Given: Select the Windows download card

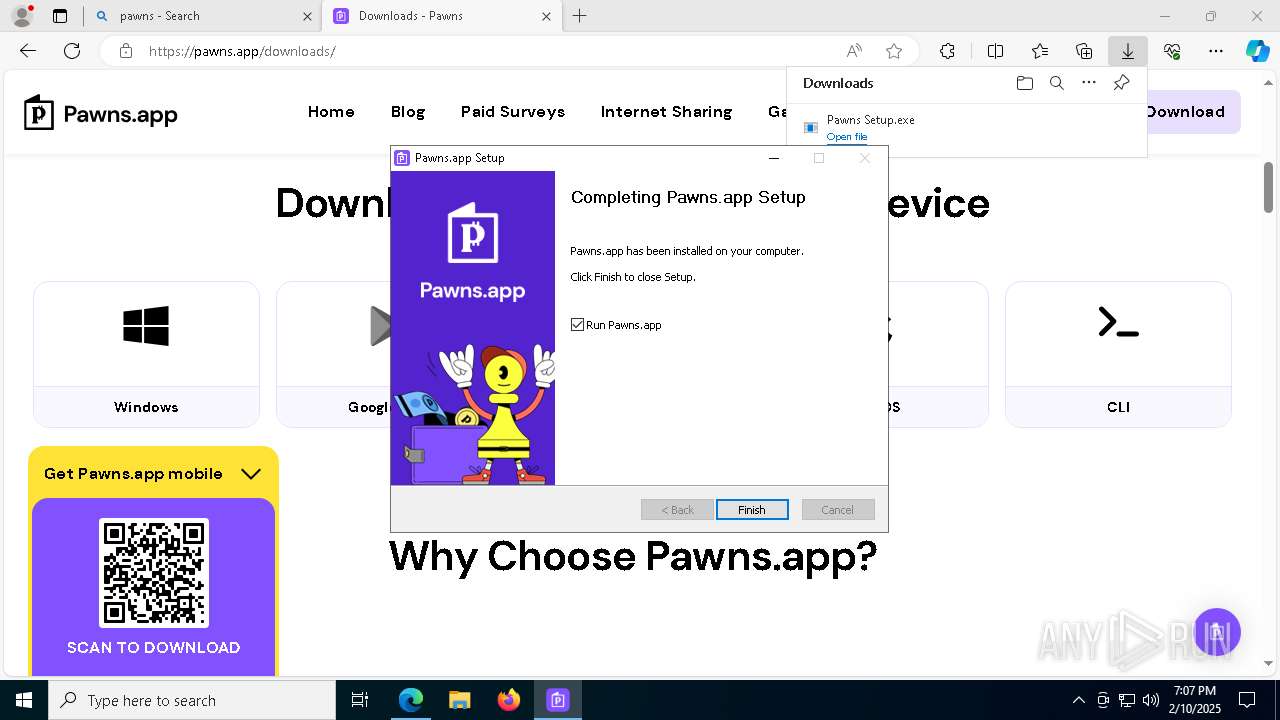Looking at the screenshot, I should point(146,354).
